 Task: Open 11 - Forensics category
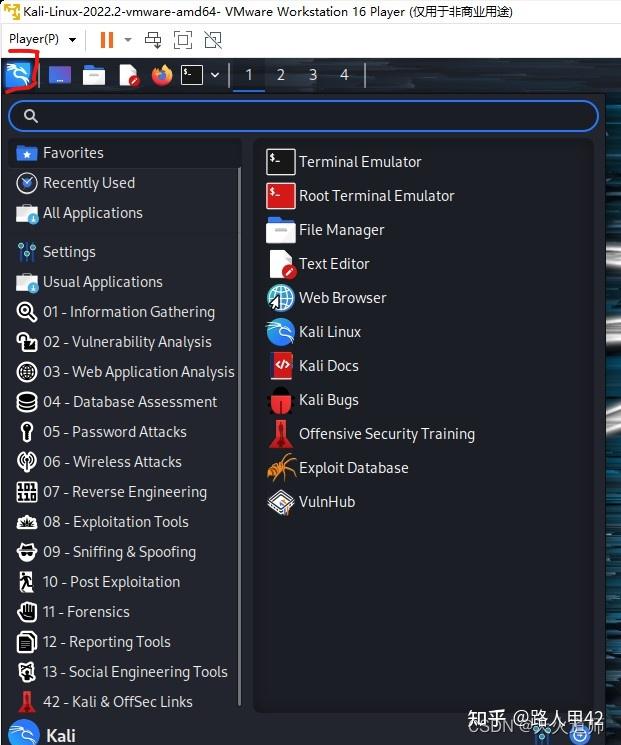point(124,611)
